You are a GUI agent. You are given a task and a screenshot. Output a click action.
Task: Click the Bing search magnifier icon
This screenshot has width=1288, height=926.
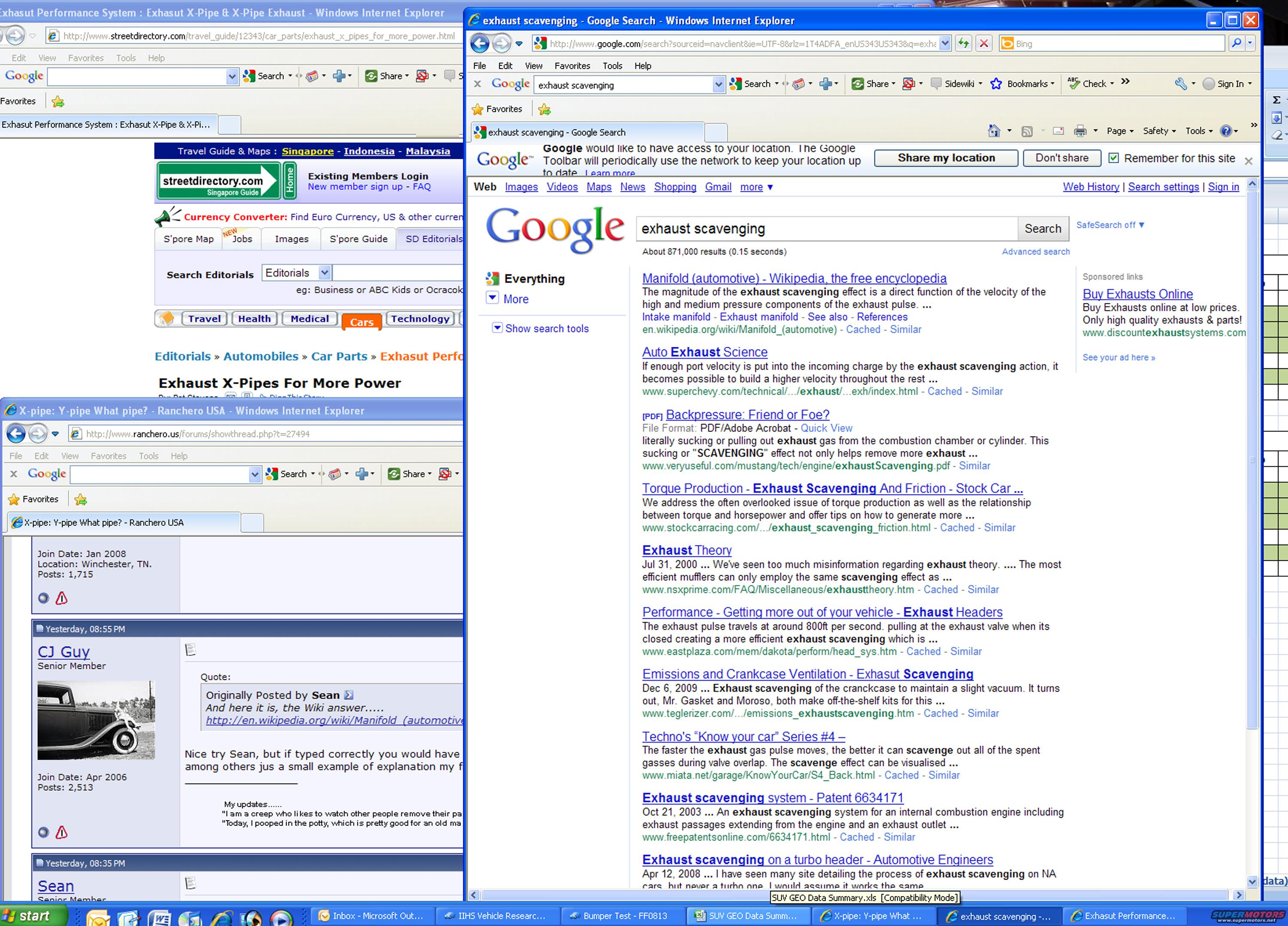coord(1236,44)
